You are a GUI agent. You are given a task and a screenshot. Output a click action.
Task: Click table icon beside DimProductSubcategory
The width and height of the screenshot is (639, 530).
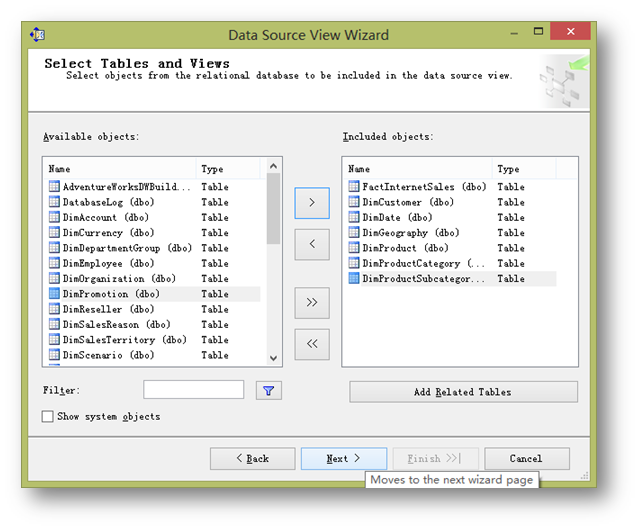point(354,278)
